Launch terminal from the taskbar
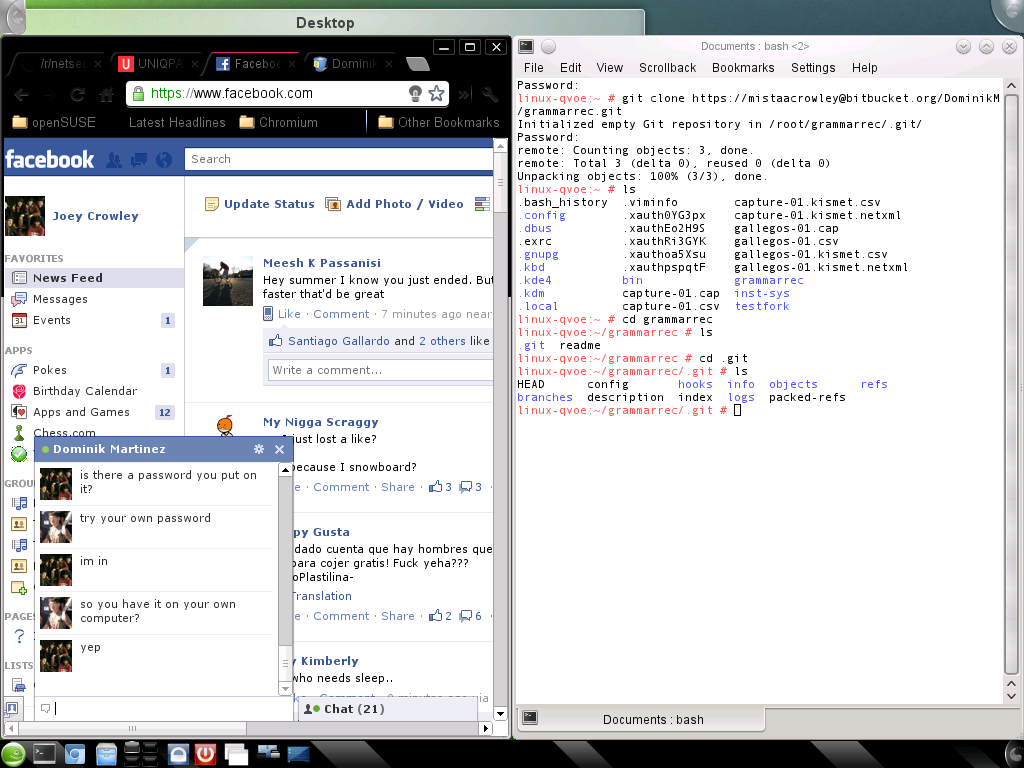 (45, 754)
